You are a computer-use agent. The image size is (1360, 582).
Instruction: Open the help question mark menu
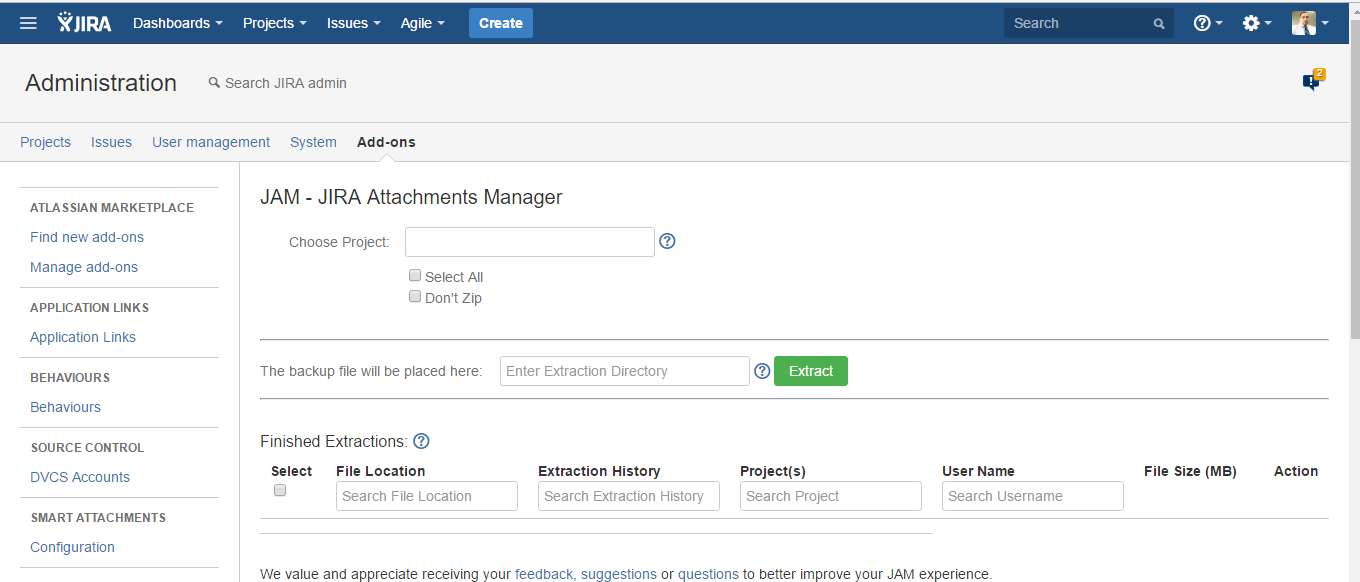click(x=1207, y=23)
